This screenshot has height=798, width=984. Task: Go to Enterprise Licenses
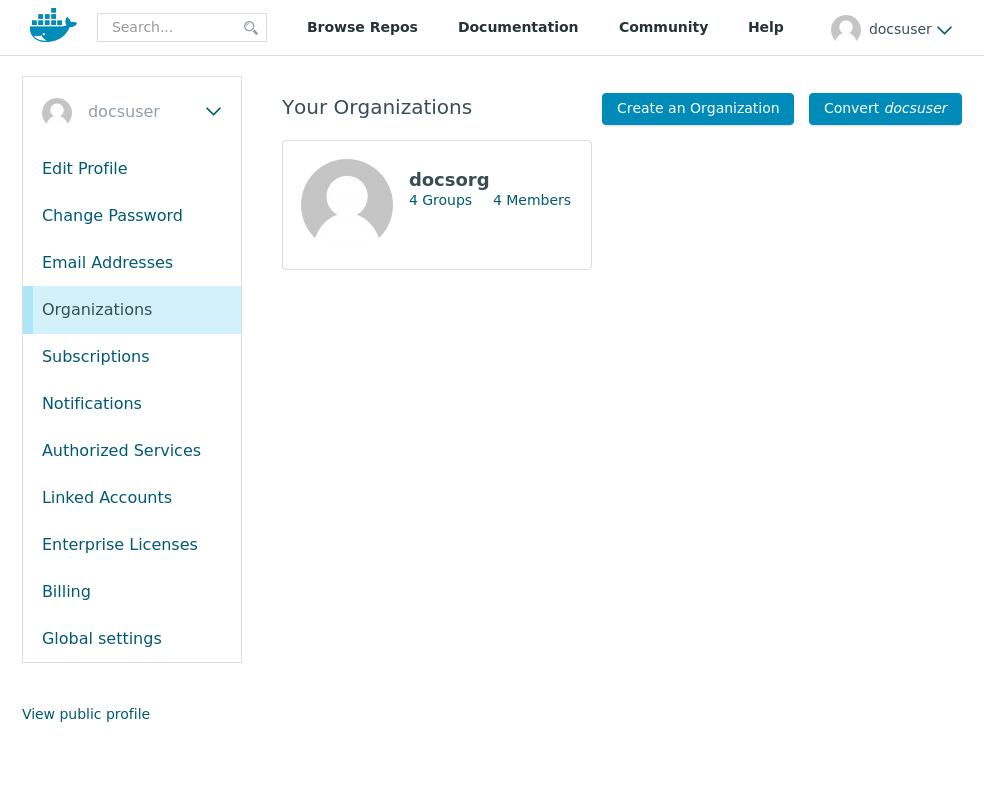[120, 545]
